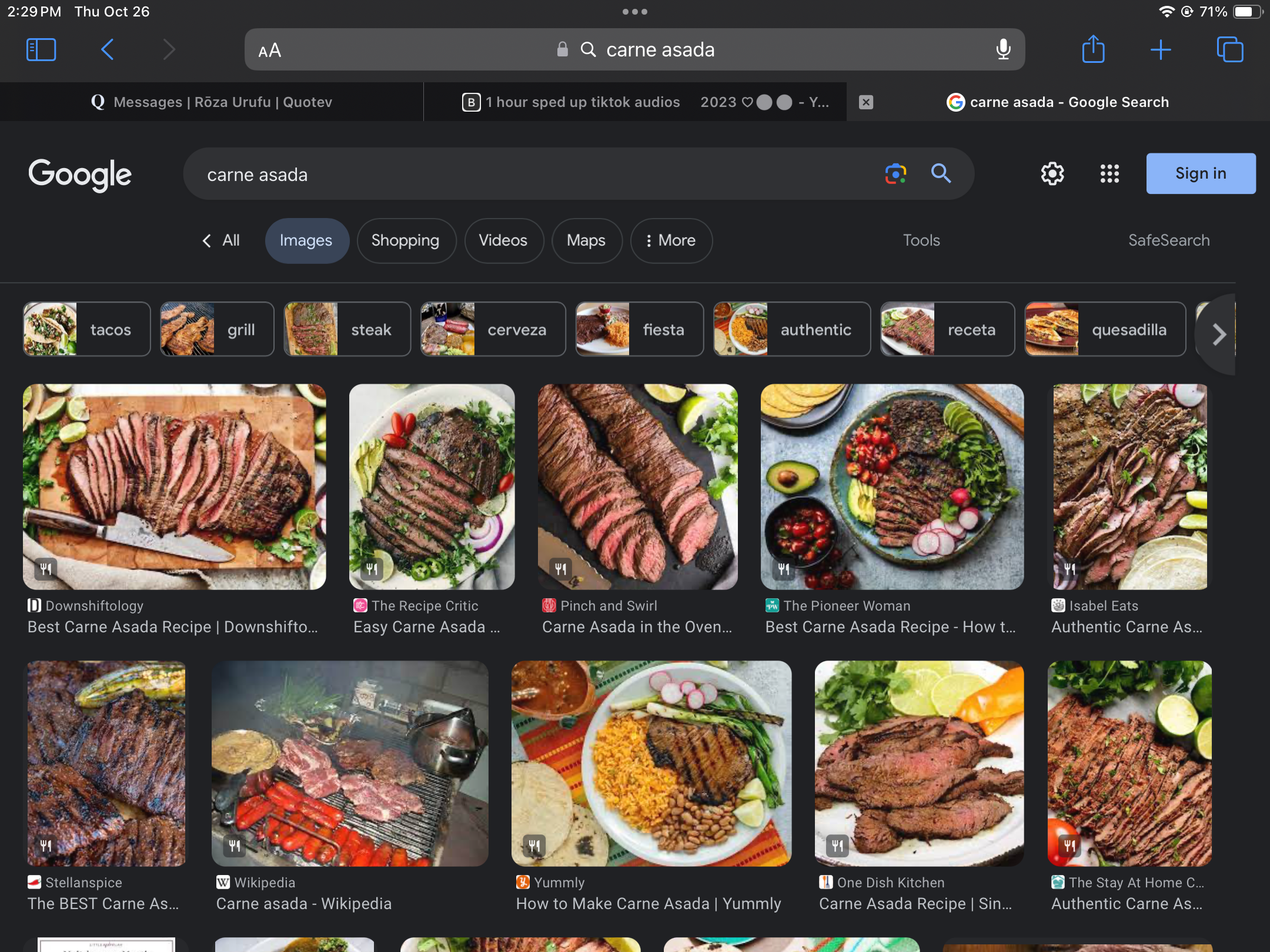Toggle the Safari sidebar icon

41,50
